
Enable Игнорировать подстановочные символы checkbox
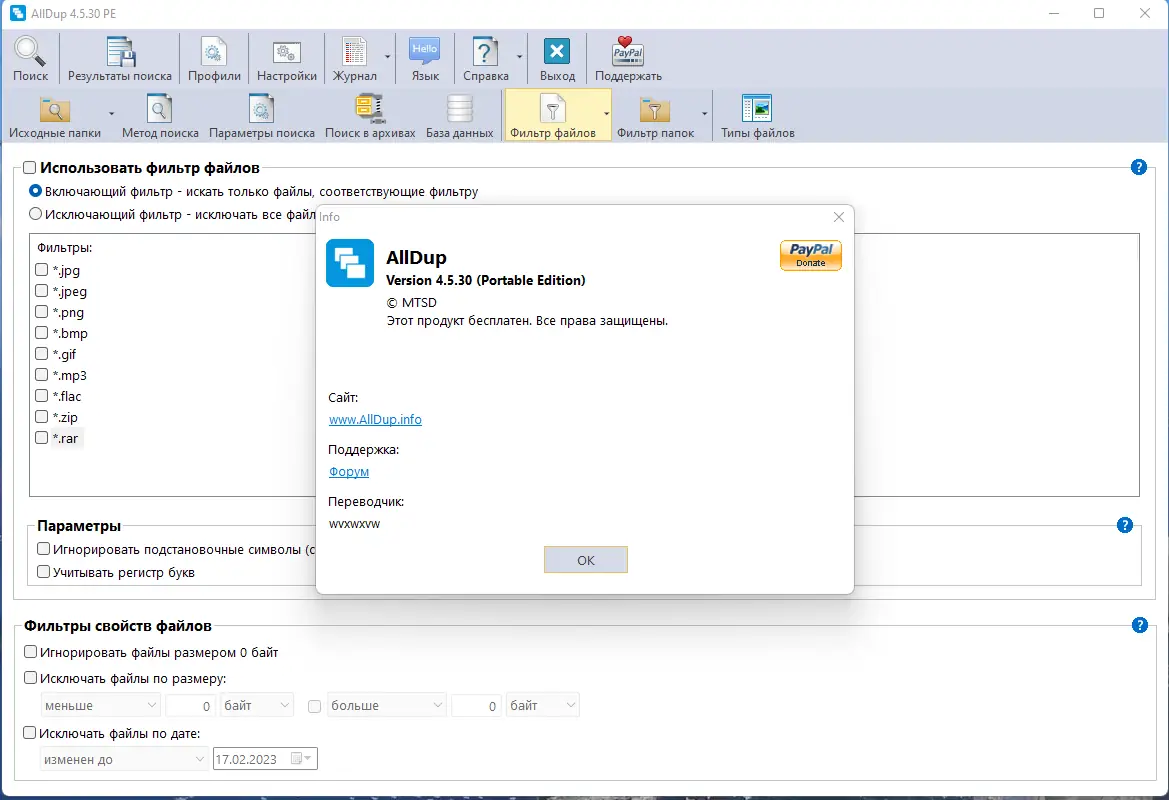click(x=43, y=549)
